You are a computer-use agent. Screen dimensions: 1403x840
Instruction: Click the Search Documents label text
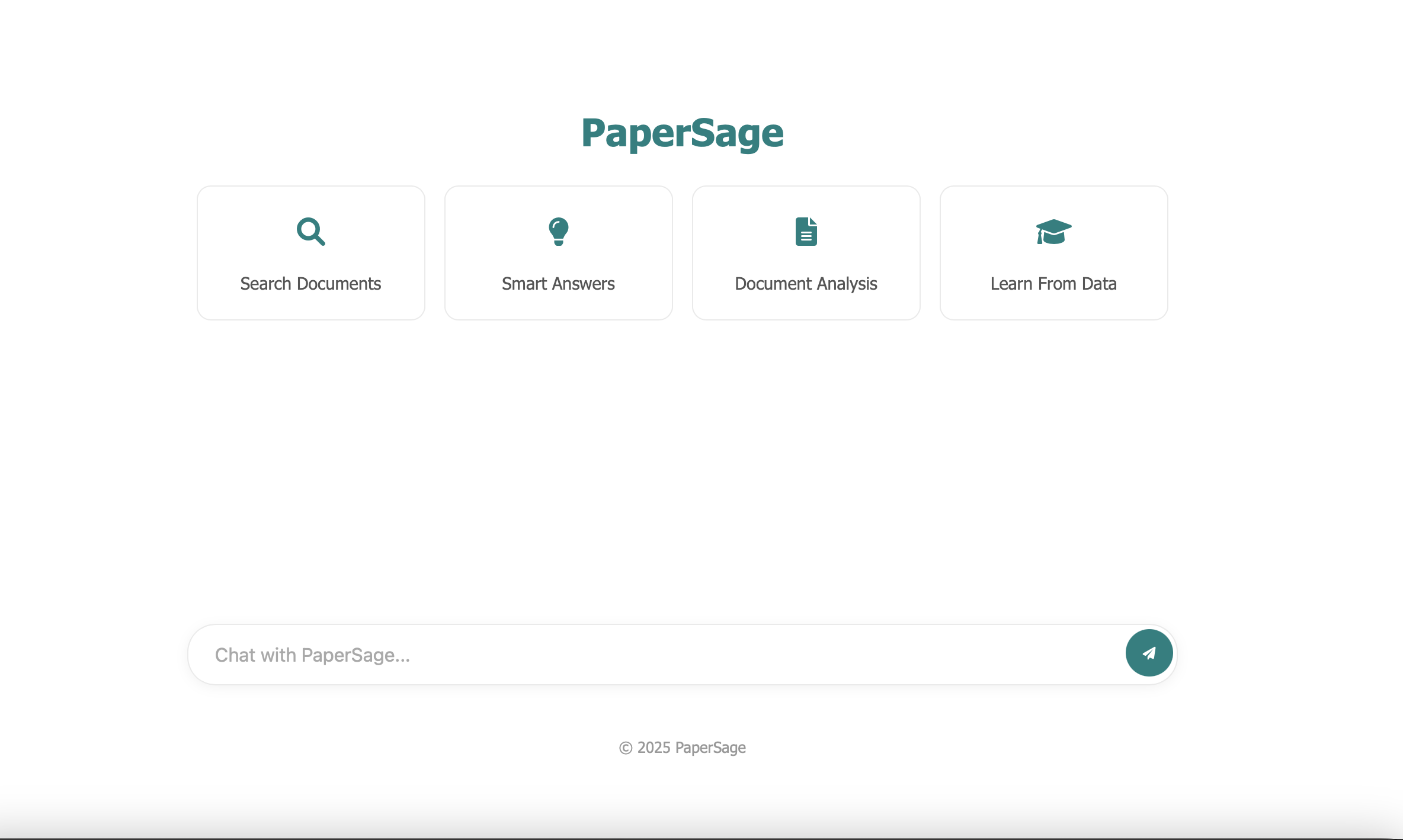point(310,284)
